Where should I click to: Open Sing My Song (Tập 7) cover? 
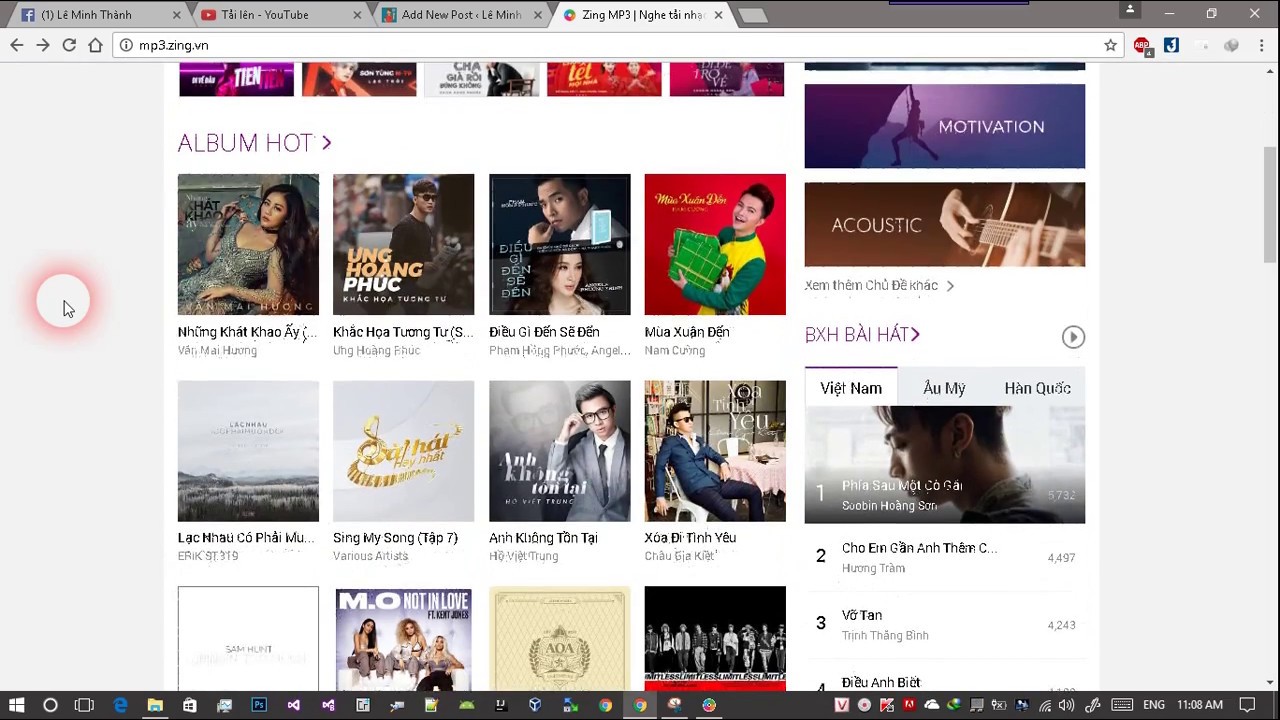(404, 451)
